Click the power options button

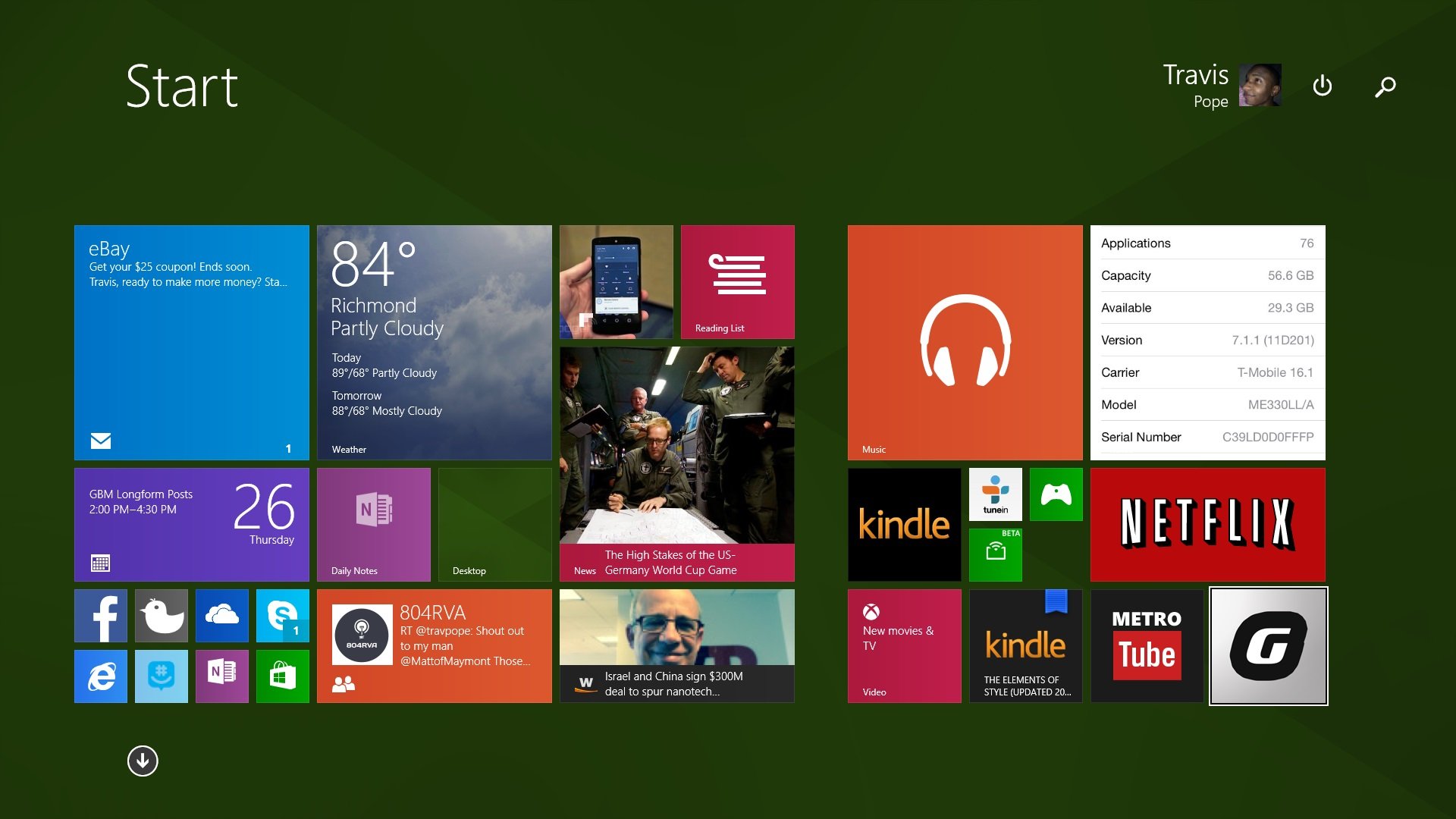coord(1323,86)
